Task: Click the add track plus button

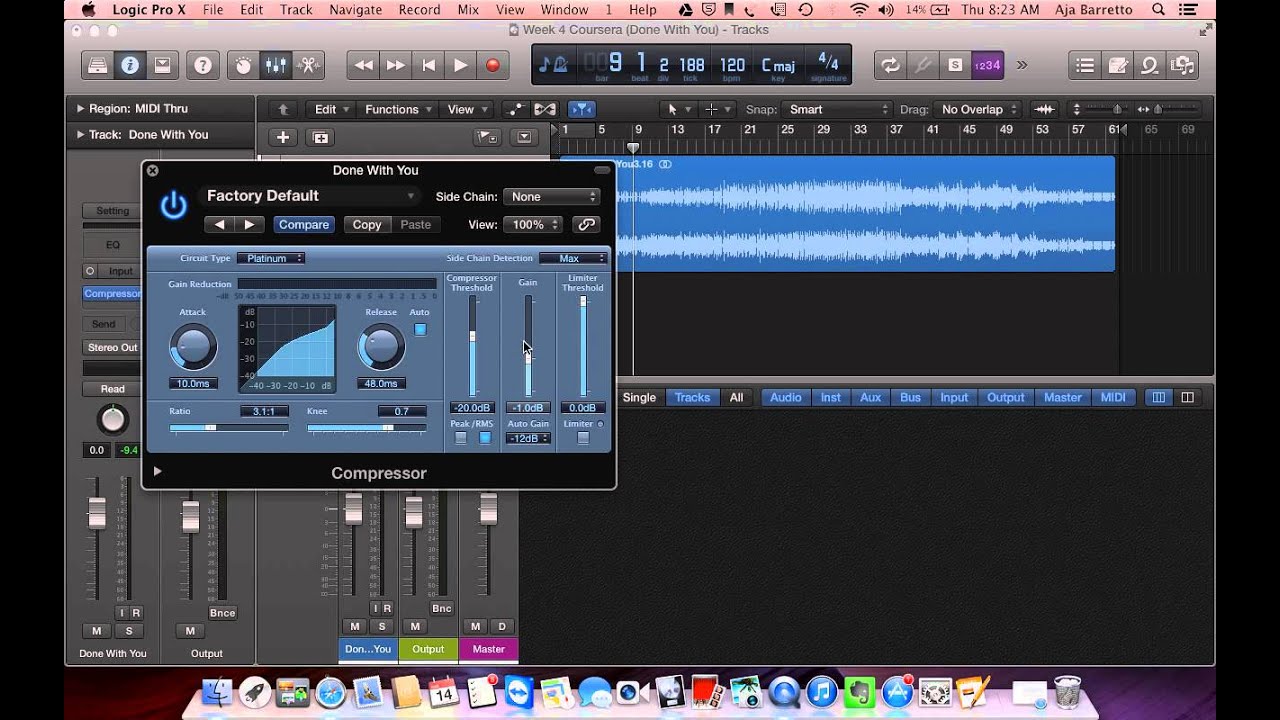Action: (x=283, y=138)
